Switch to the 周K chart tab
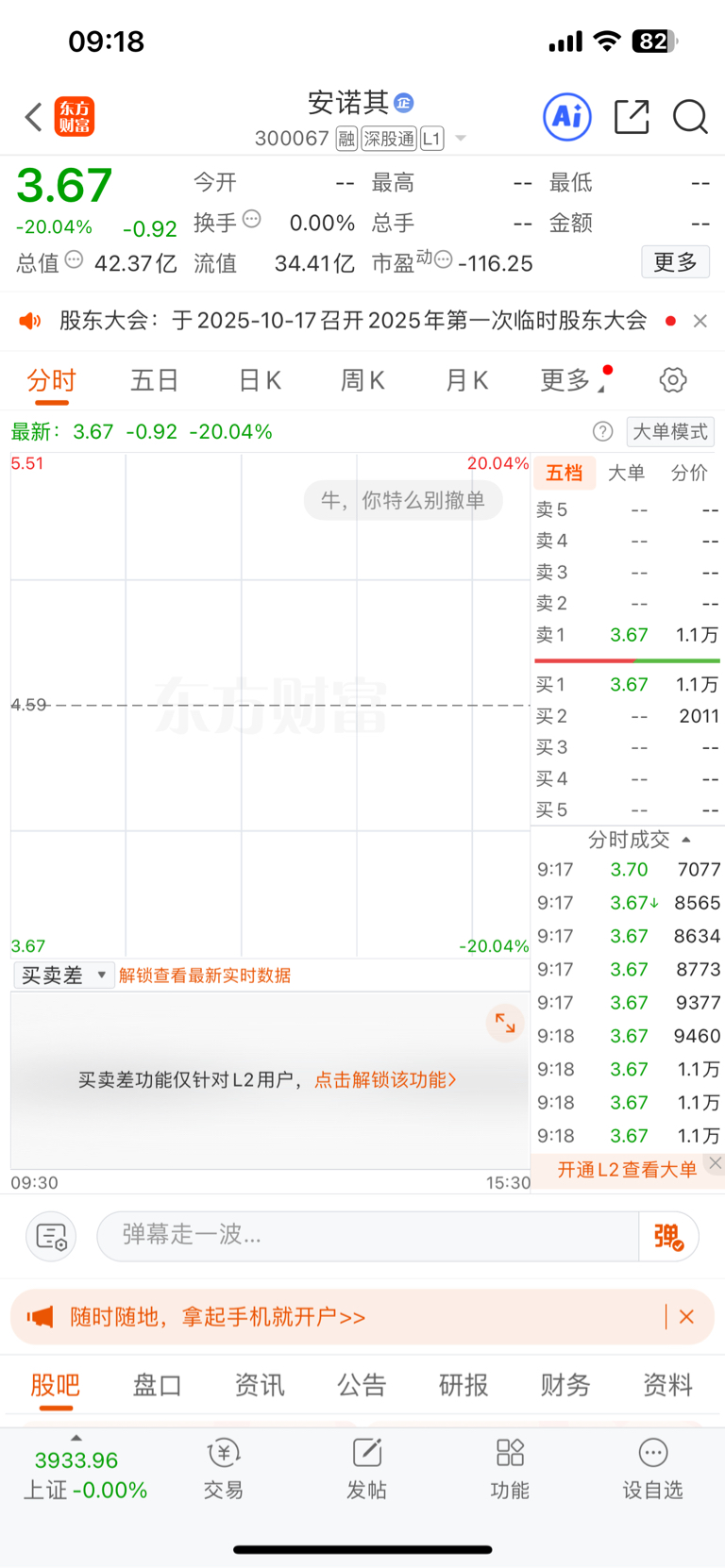725x1568 pixels. coord(362,380)
